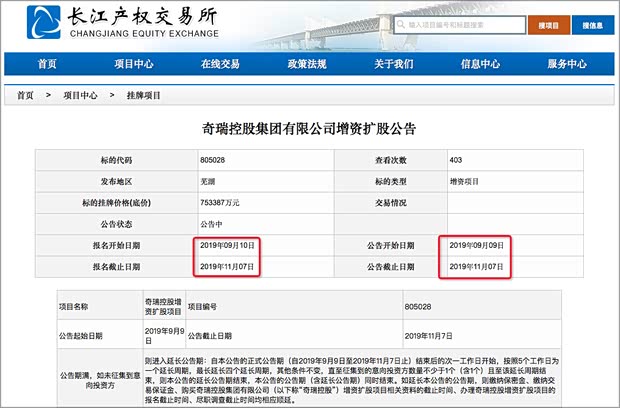Select the 项目编号 value 805028 in lower table
The height and width of the screenshot is (408, 620).
[x=418, y=307]
